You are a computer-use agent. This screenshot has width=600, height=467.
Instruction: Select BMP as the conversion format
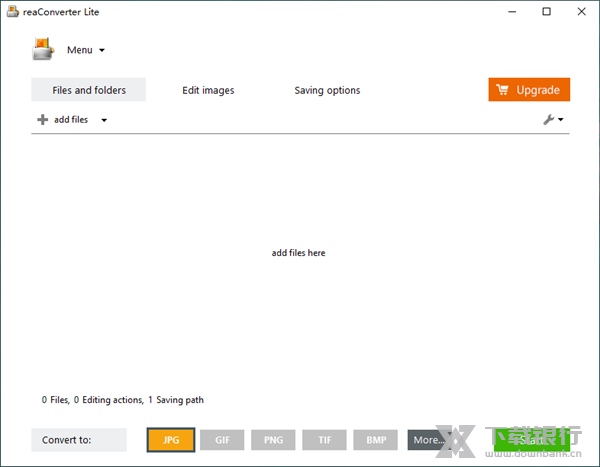[376, 440]
